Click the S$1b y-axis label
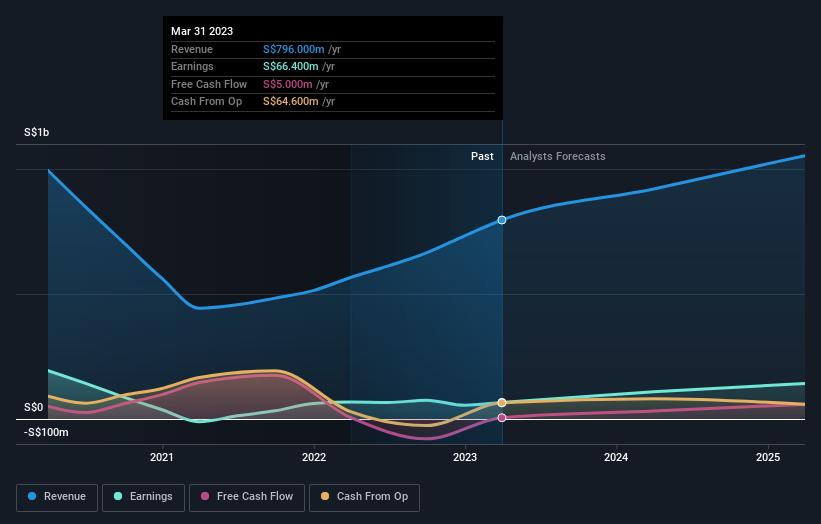 [x=37, y=132]
